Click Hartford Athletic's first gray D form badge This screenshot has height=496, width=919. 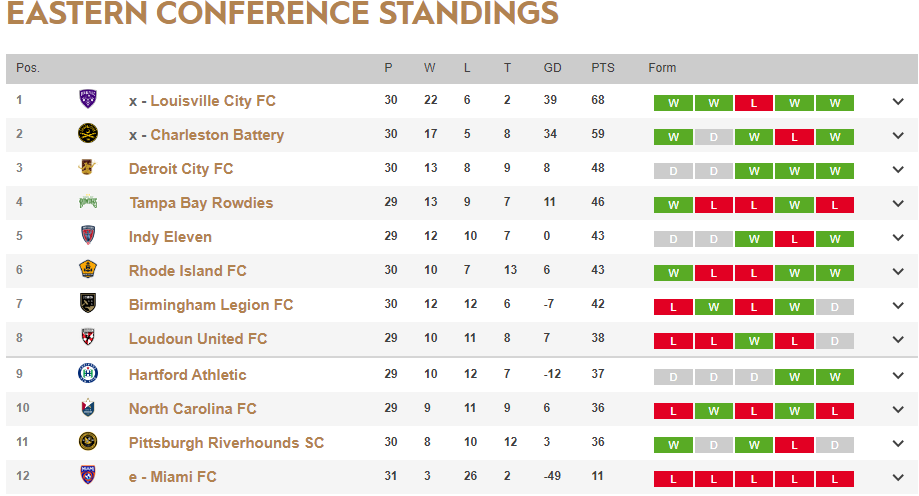[x=673, y=377]
